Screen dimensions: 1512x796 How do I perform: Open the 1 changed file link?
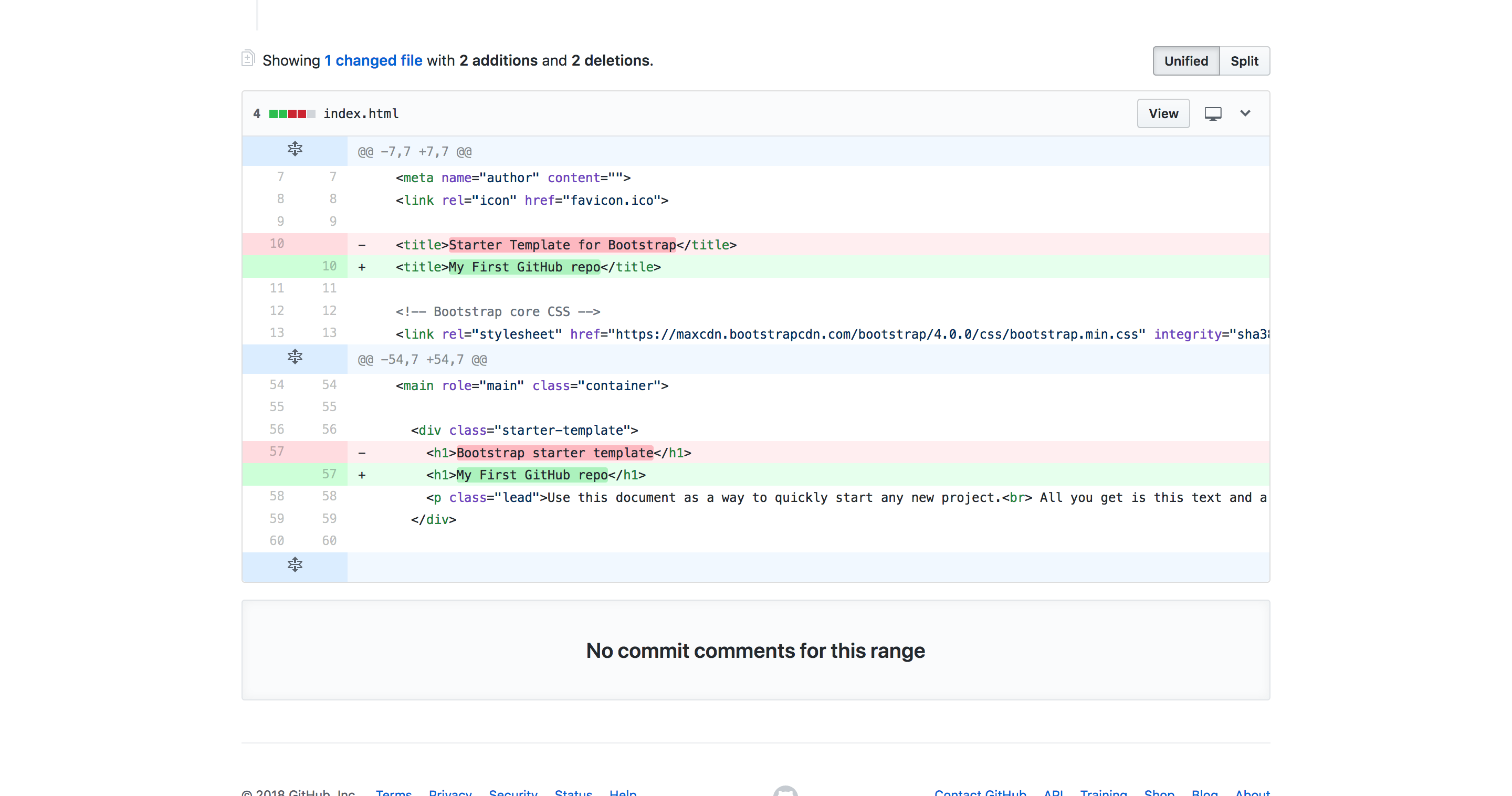(373, 60)
